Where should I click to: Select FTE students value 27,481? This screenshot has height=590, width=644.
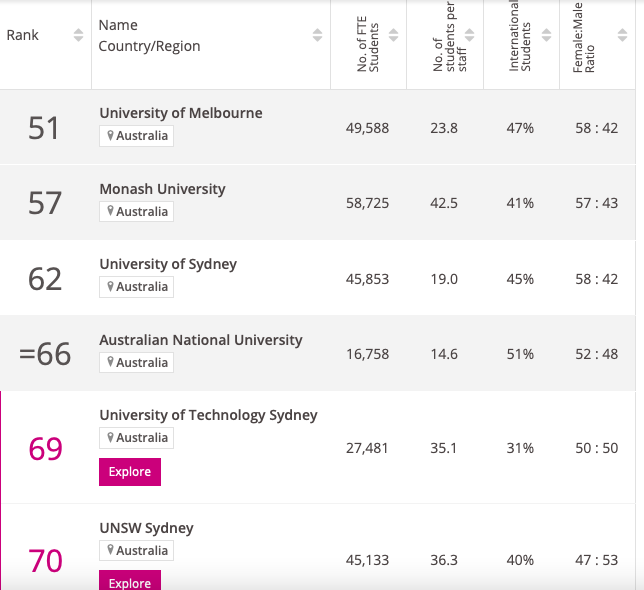click(367, 448)
